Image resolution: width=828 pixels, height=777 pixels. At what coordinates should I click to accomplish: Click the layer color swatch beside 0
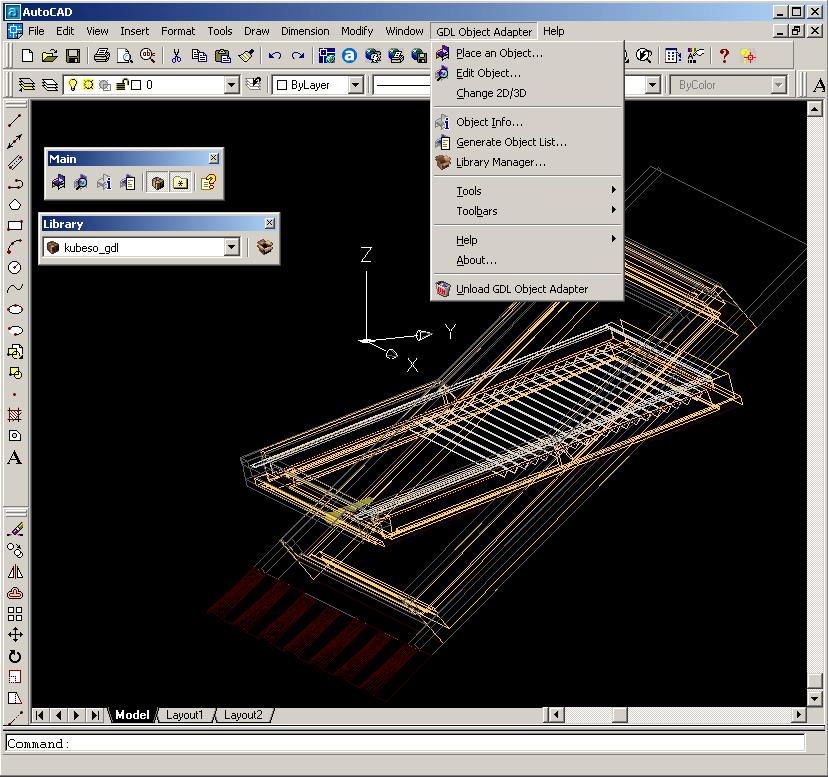pyautogui.click(x=136, y=85)
